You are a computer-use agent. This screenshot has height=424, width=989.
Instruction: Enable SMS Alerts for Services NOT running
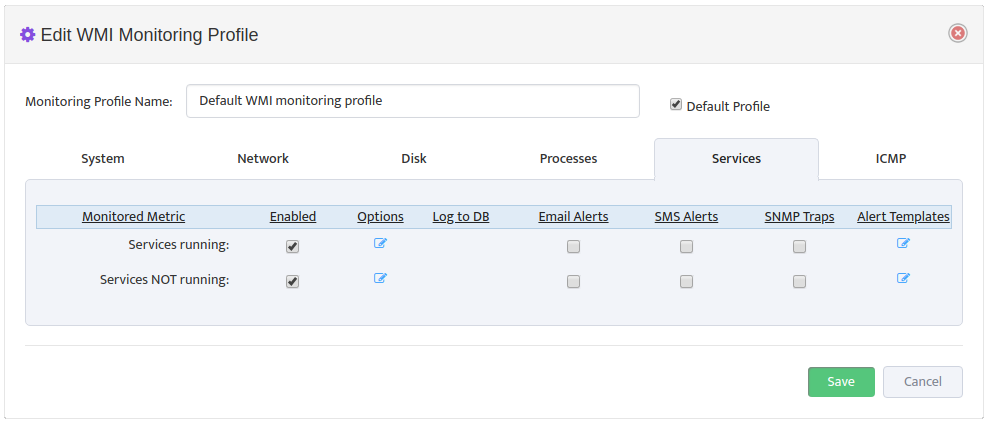click(x=686, y=281)
